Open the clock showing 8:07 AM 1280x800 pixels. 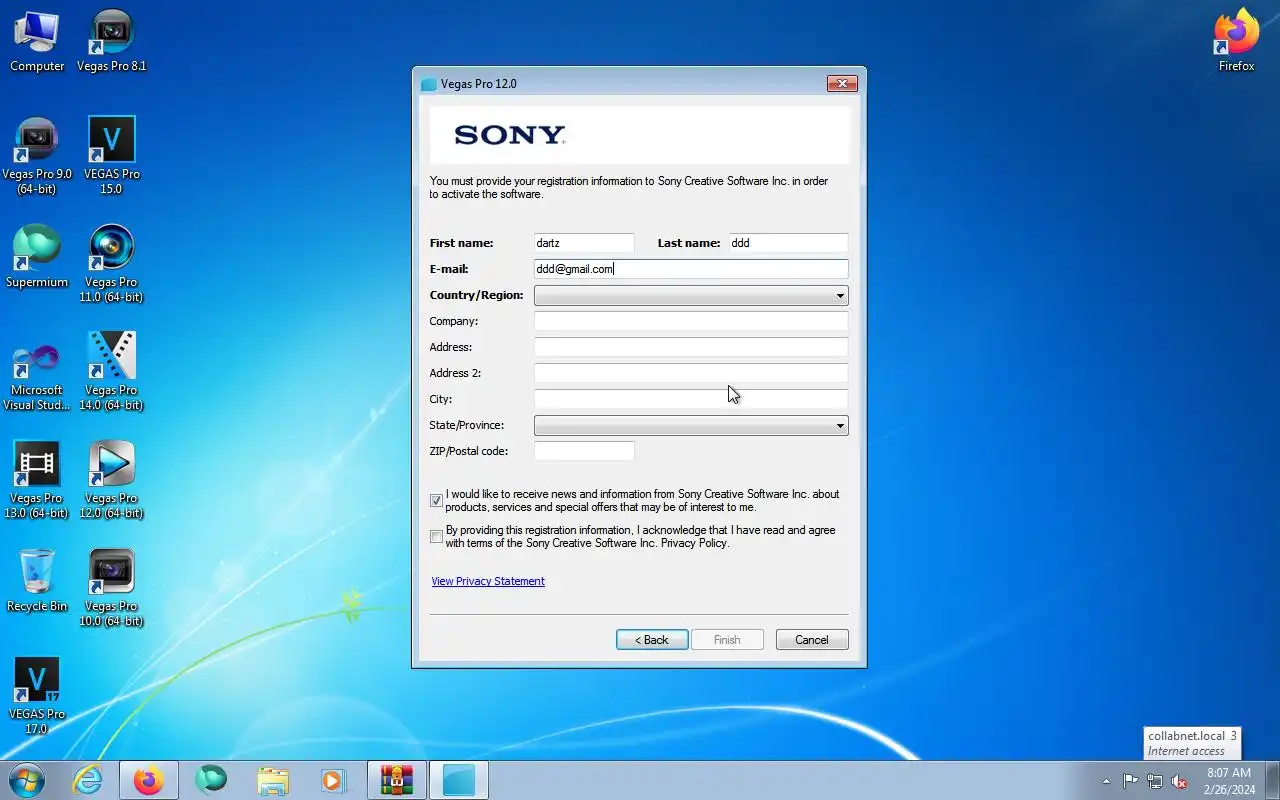[1229, 781]
